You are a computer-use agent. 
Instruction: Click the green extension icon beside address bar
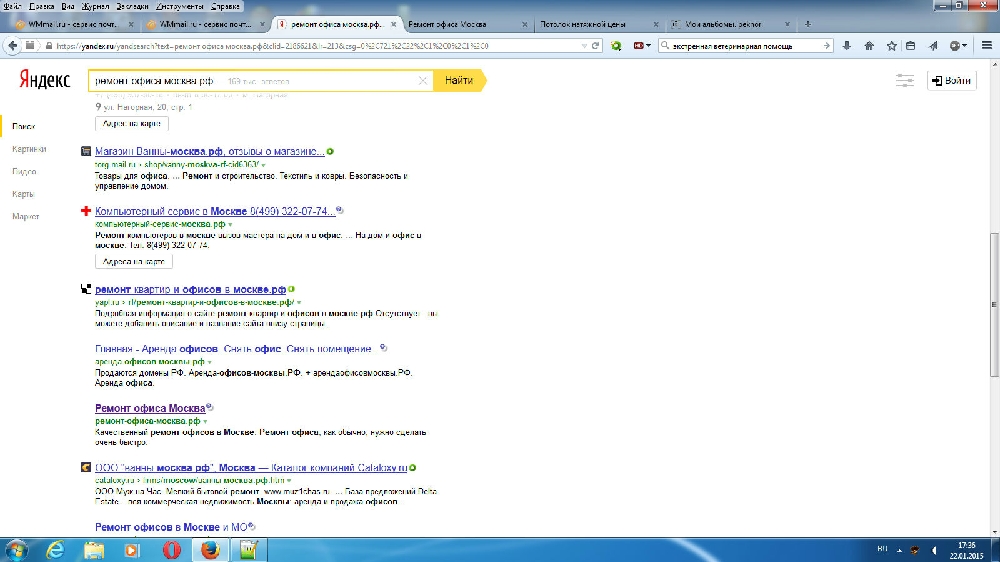615,46
